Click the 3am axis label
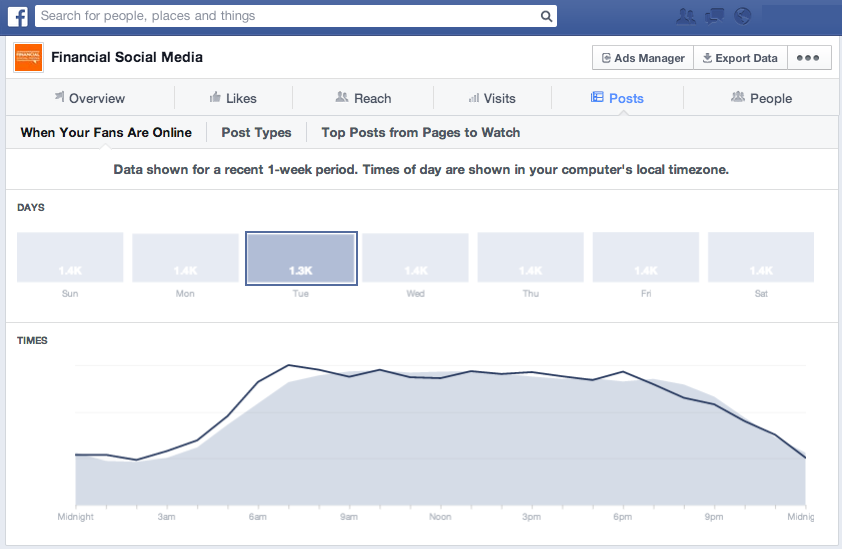The image size is (842, 549). pos(166,516)
